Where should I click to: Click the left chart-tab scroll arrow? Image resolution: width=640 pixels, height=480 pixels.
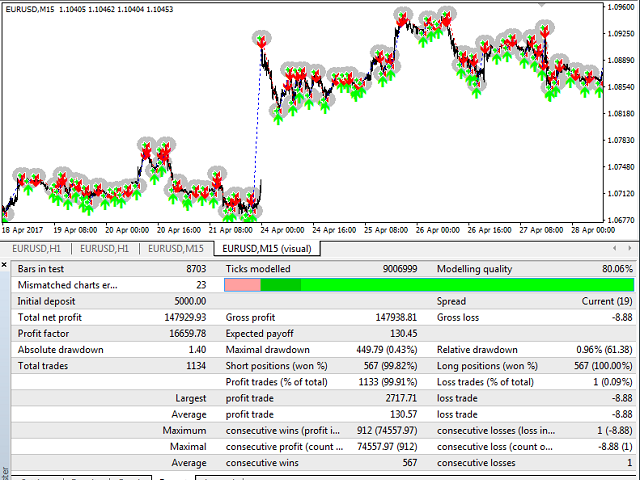click(x=614, y=248)
